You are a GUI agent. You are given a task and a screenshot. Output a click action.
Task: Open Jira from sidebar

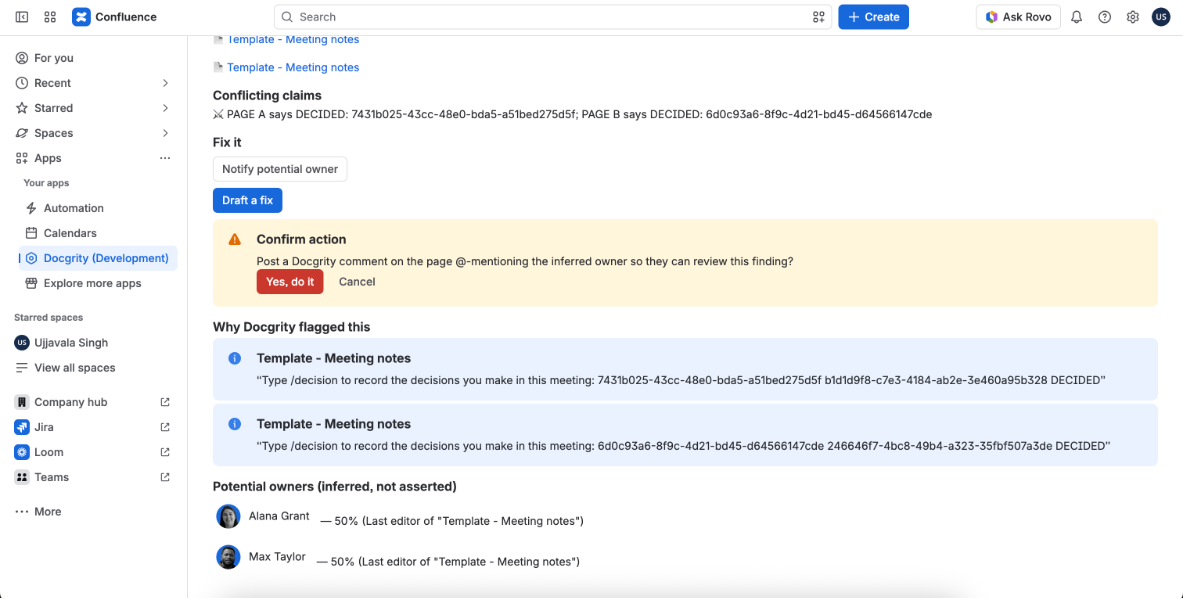44,427
